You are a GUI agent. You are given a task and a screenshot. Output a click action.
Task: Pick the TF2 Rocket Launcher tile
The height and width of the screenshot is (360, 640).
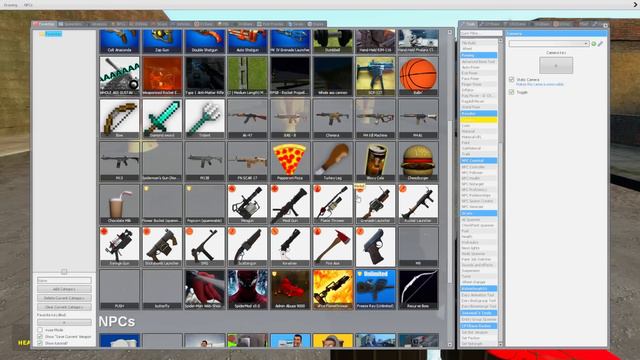(418, 204)
